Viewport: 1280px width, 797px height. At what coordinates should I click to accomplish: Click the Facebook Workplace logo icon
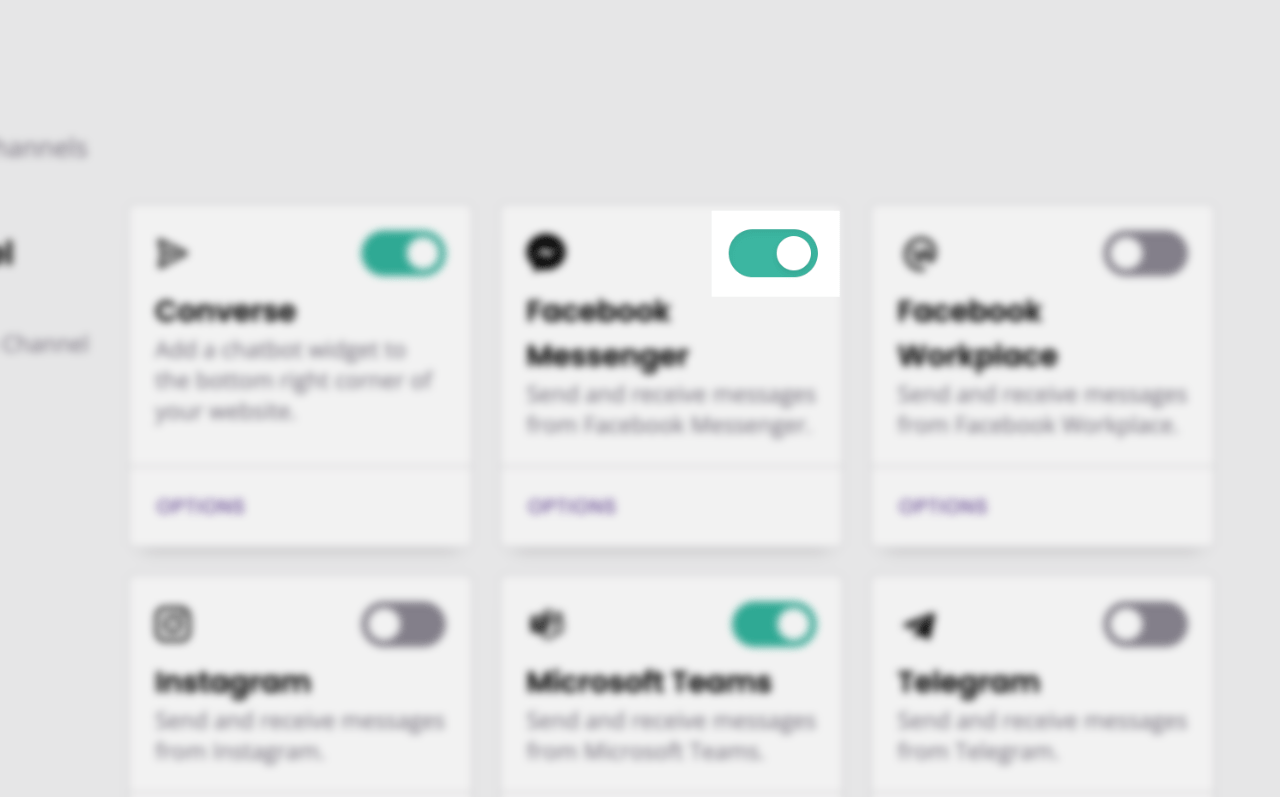coord(917,254)
